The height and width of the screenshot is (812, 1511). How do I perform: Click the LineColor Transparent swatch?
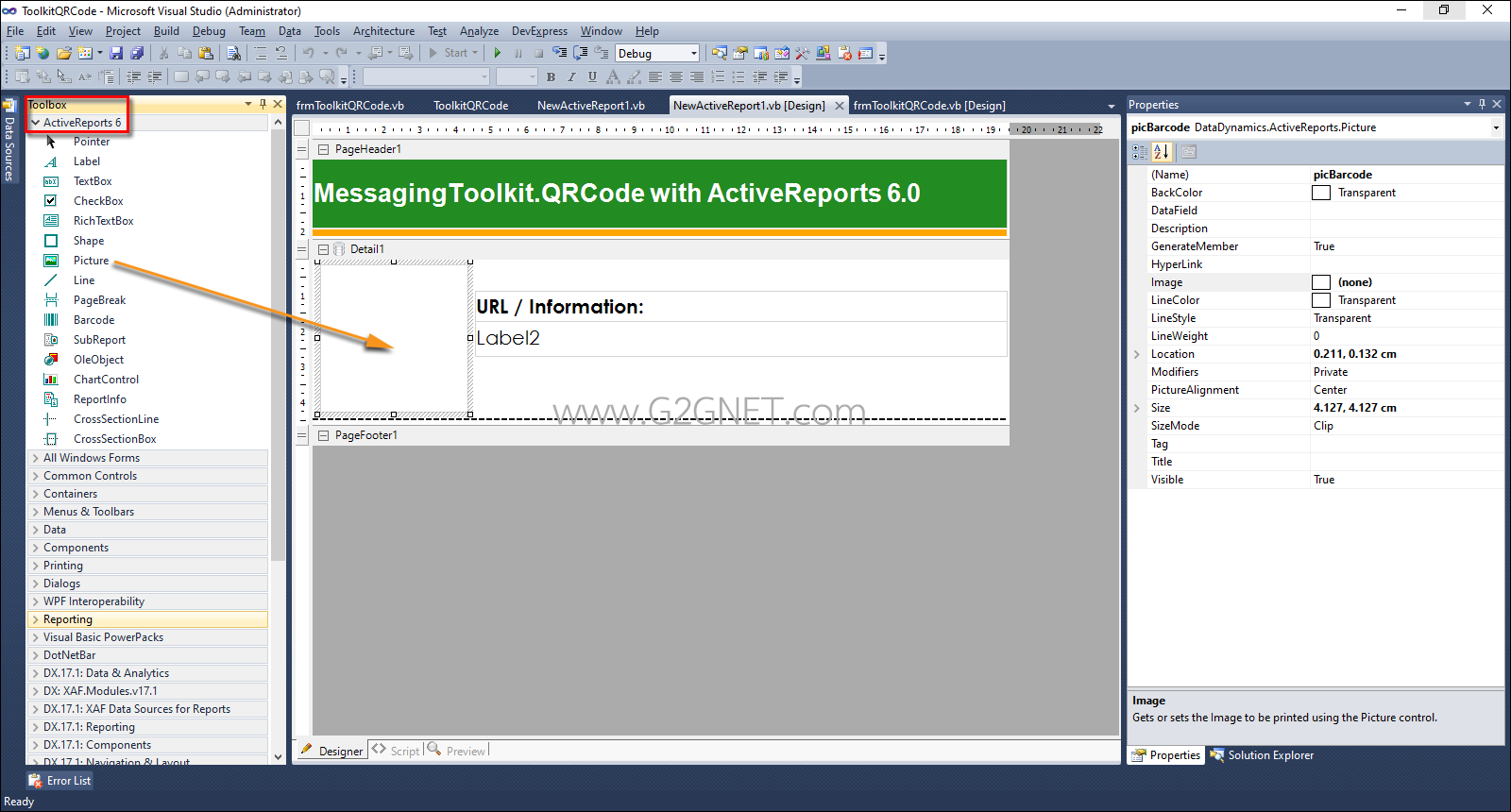(x=1321, y=300)
